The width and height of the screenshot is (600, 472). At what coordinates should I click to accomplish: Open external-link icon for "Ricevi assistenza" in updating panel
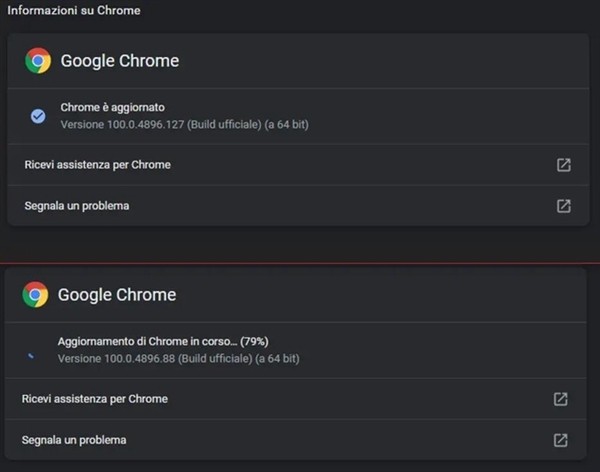561,399
